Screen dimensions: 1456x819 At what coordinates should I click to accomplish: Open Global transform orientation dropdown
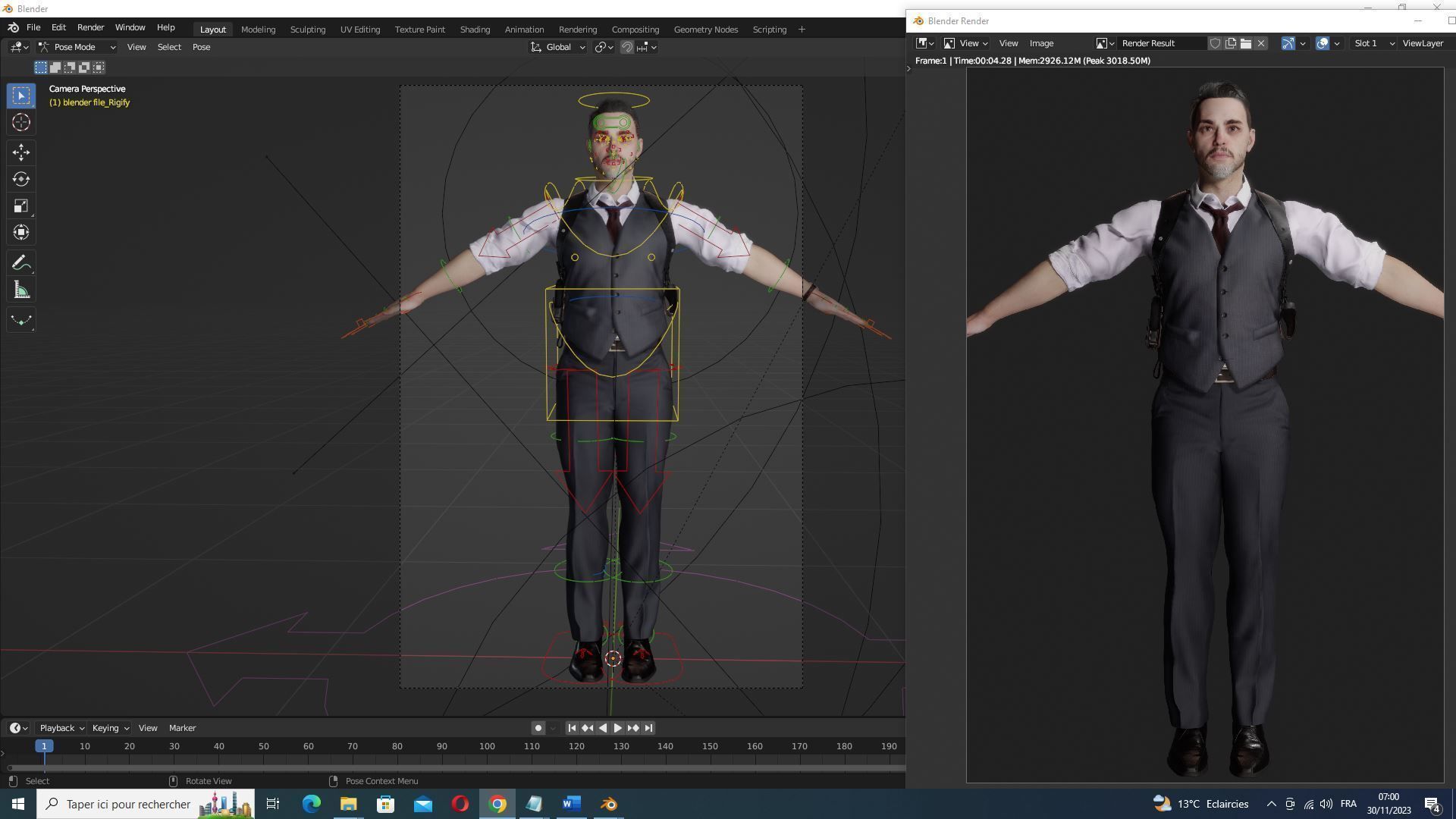(557, 47)
